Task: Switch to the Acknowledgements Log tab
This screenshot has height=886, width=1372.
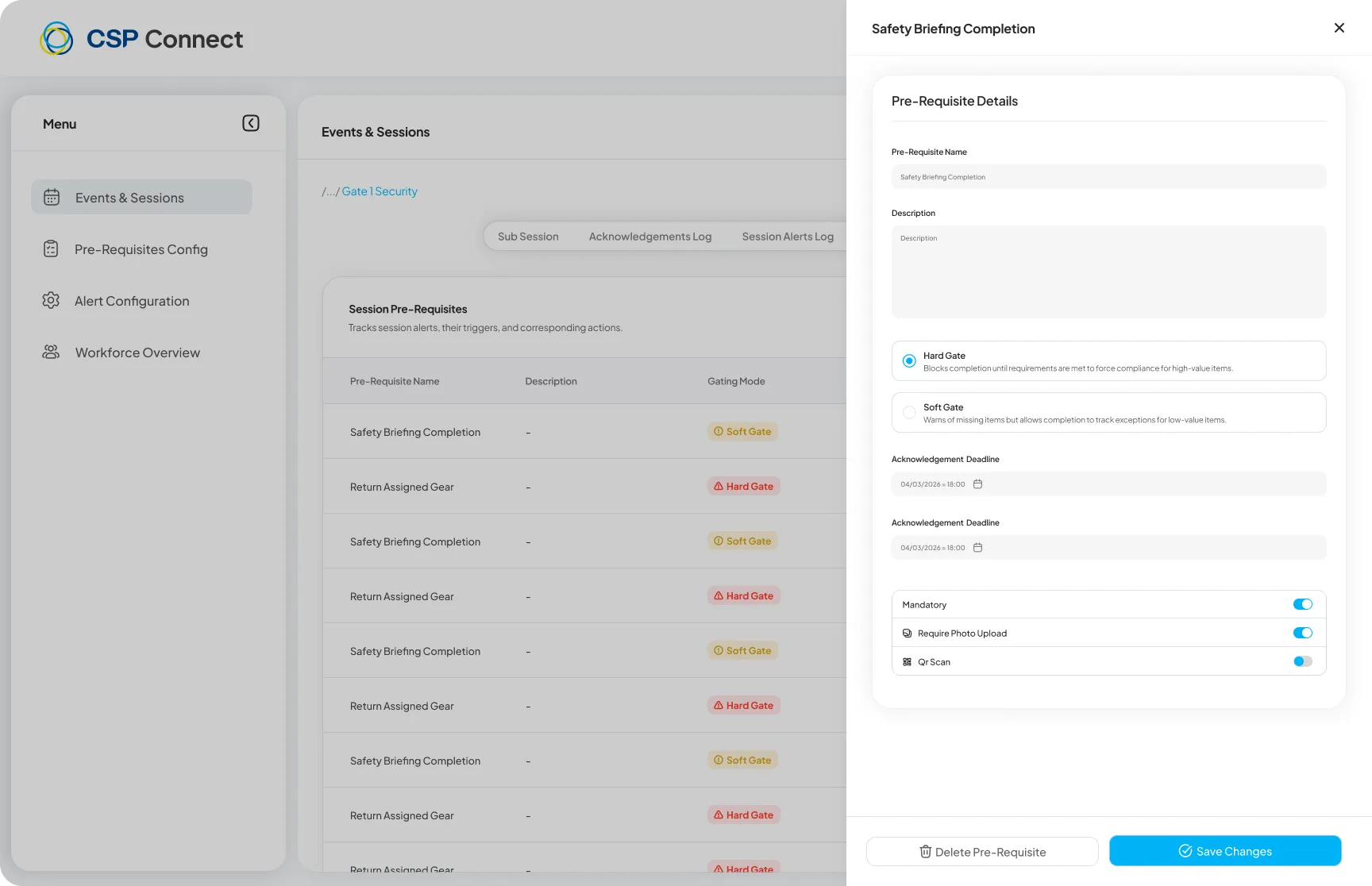Action: click(x=649, y=237)
